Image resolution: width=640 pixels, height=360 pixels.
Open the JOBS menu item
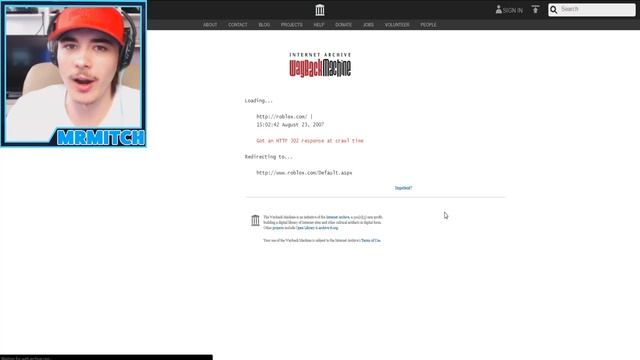click(x=368, y=25)
